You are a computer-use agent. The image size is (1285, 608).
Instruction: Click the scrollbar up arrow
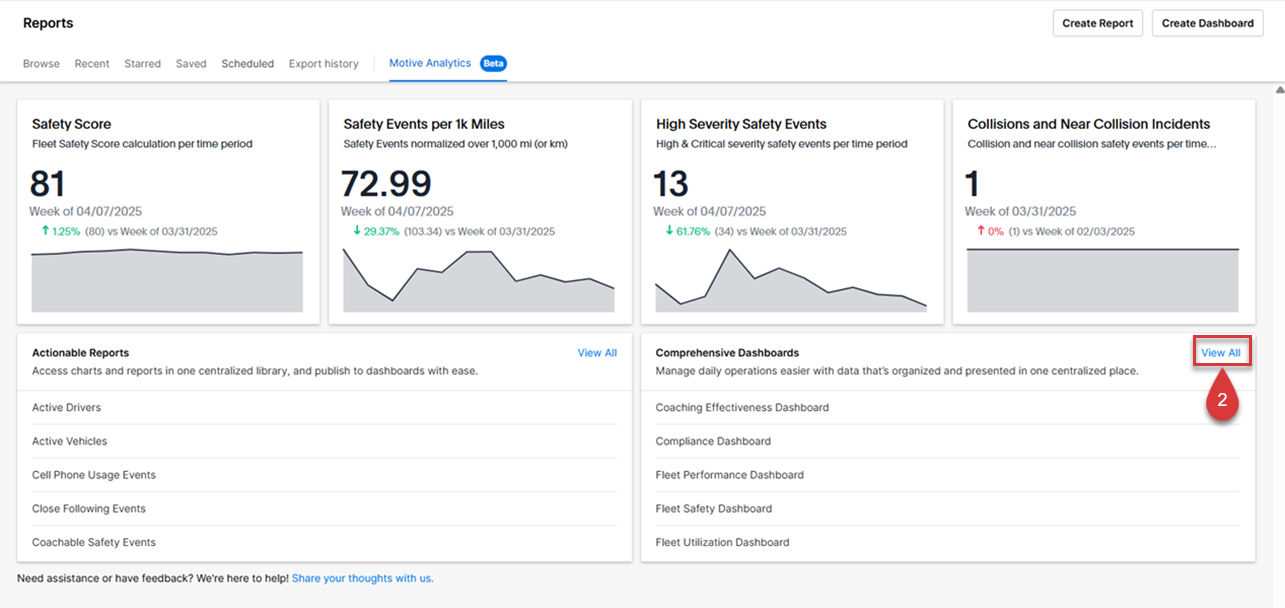[x=1278, y=90]
